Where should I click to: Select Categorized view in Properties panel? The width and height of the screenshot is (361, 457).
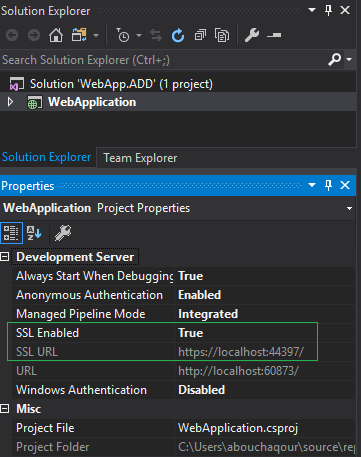[x=11, y=232]
